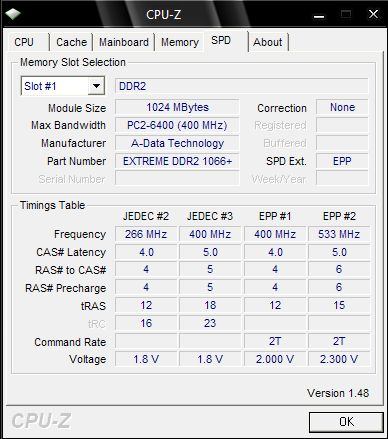Click the JEDEC #3 voltage 1.8 V cell
The width and height of the screenshot is (388, 439).
coord(210,359)
